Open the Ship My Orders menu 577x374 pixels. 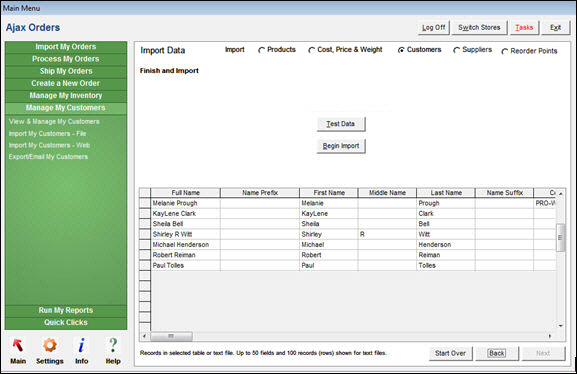tap(66, 71)
